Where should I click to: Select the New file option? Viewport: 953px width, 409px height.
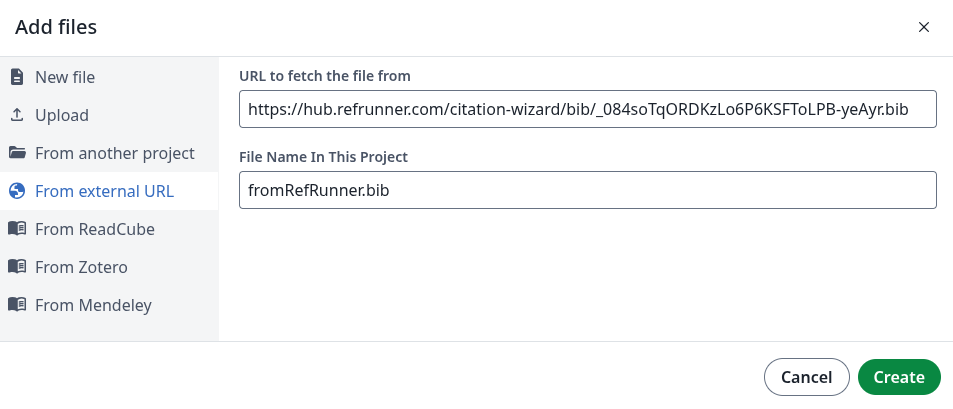tap(109, 77)
